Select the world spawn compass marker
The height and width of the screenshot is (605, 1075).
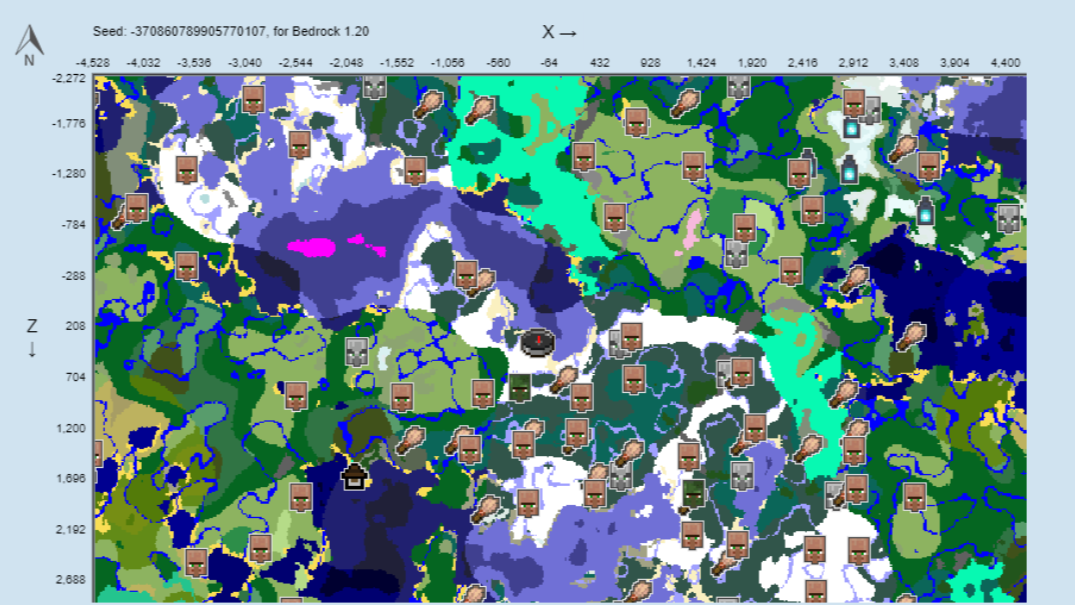537,342
